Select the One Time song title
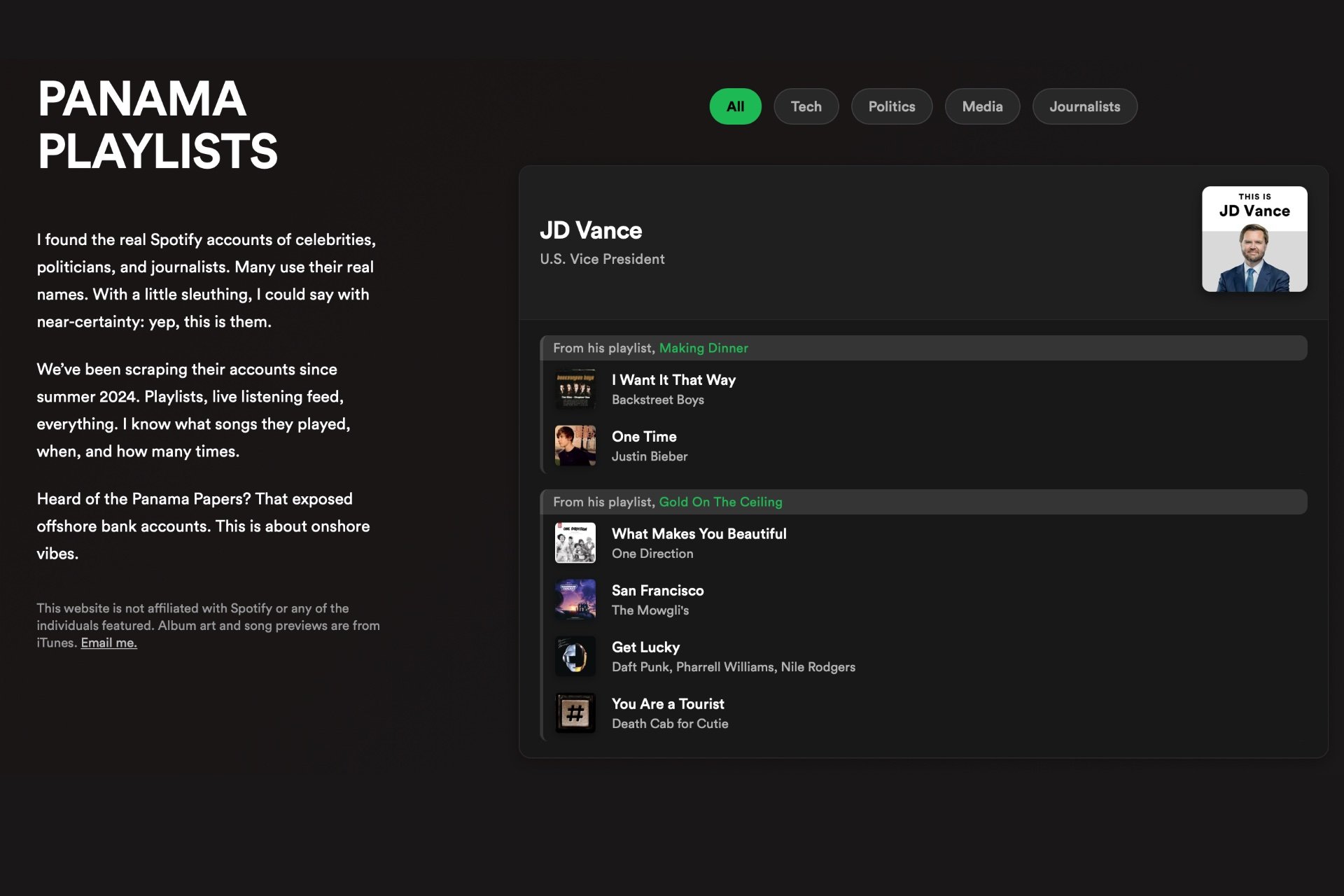Image resolution: width=1344 pixels, height=896 pixels. point(644,437)
